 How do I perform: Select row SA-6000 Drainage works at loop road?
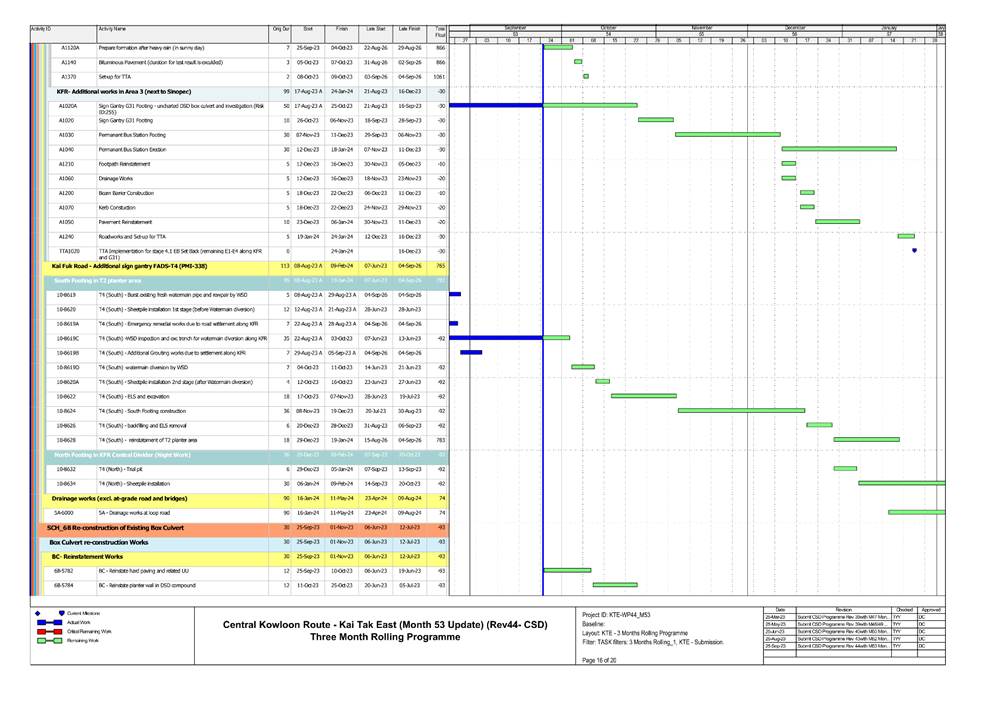pos(150,512)
